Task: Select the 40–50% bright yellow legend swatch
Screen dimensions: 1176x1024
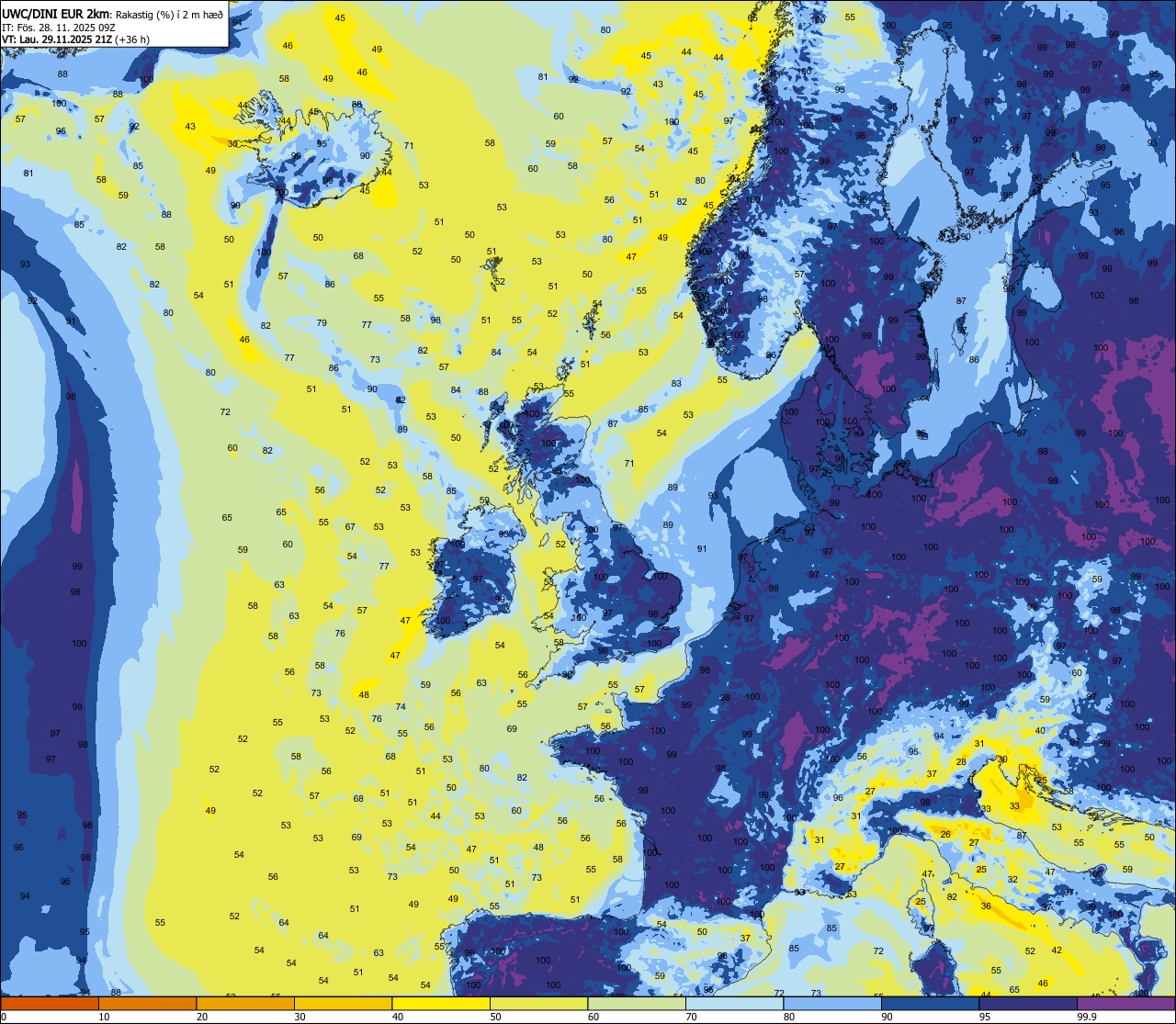Action: click(x=441, y=1003)
